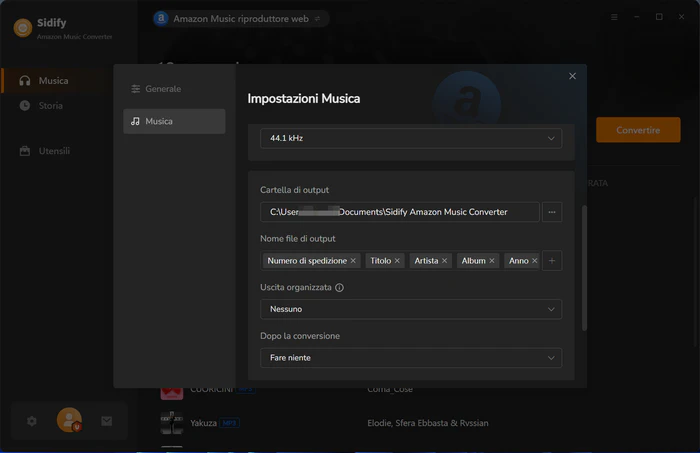The height and width of the screenshot is (453, 700).
Task: Click the Convertire button
Action: pos(638,130)
